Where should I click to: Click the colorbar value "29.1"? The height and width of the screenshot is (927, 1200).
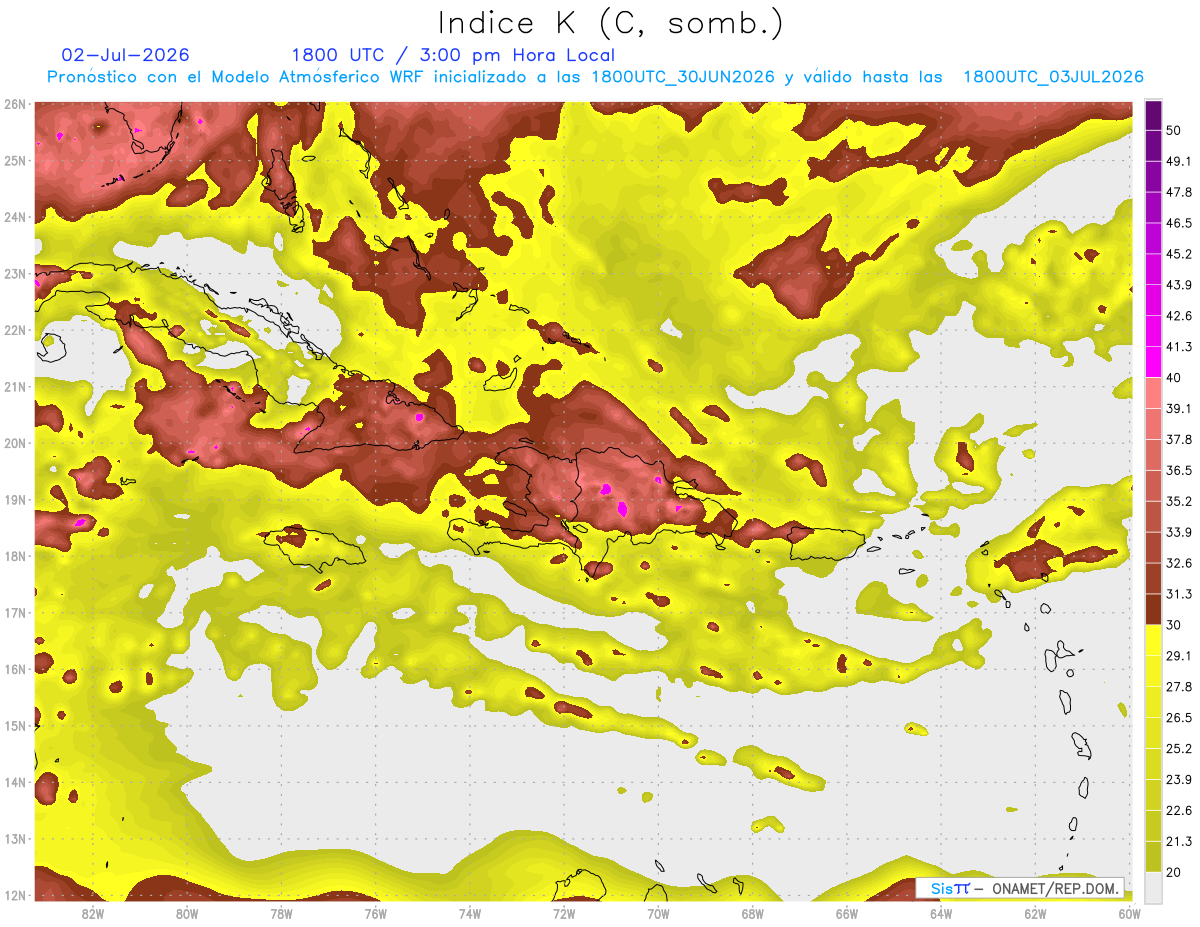click(x=1180, y=656)
